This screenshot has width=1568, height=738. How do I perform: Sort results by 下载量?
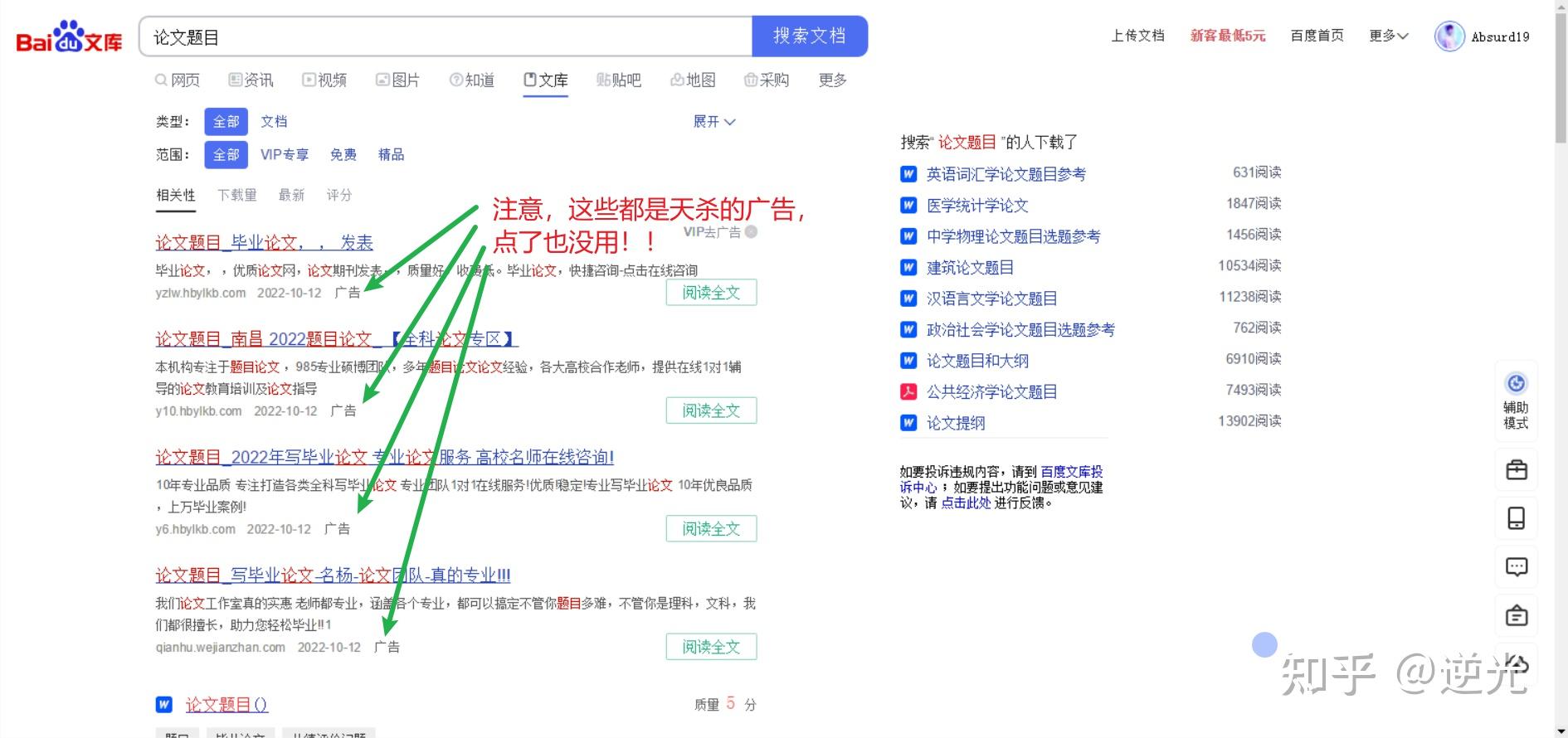(237, 195)
